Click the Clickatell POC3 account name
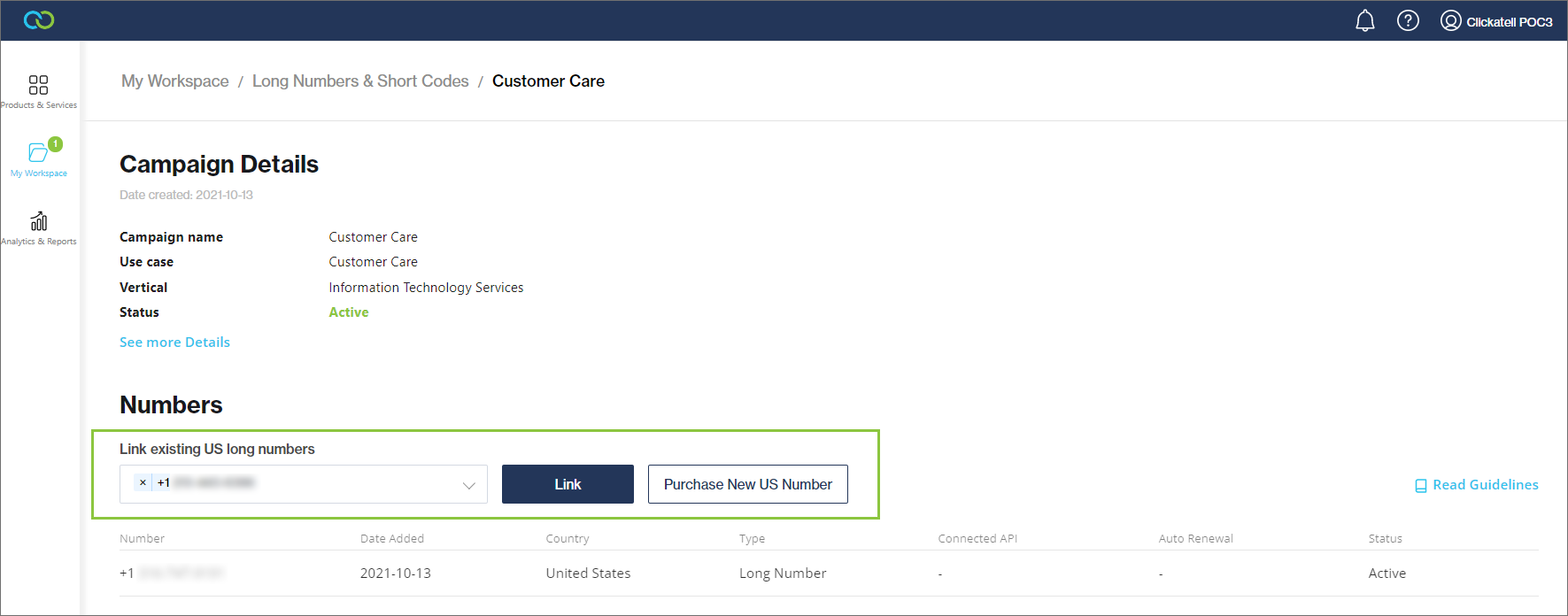The image size is (1568, 616). (1509, 22)
